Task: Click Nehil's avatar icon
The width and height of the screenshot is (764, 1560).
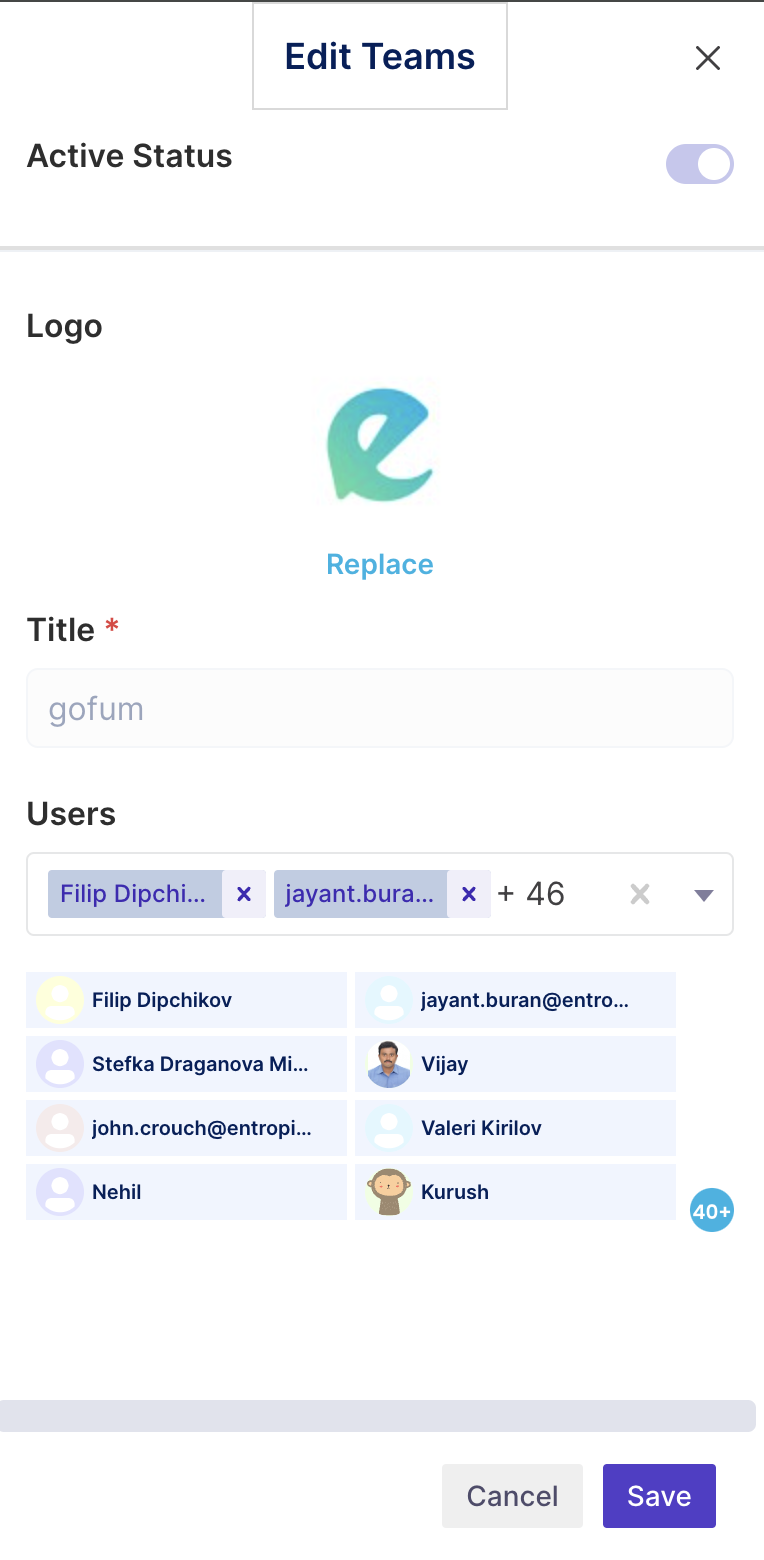Action: click(x=60, y=1192)
